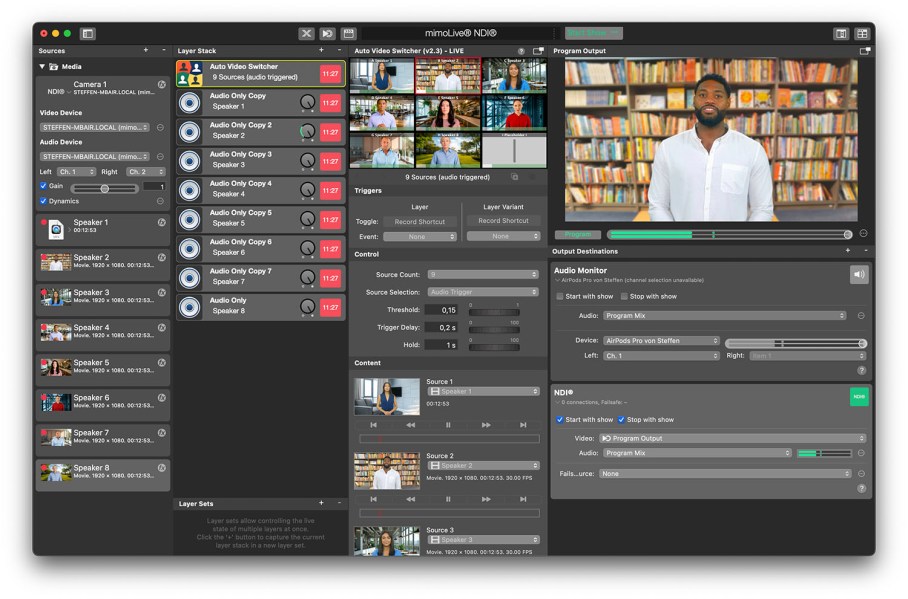The height and width of the screenshot is (599, 908).
Task: Click the Speaker 2 thumbnail in switcher grid
Action: point(448,75)
